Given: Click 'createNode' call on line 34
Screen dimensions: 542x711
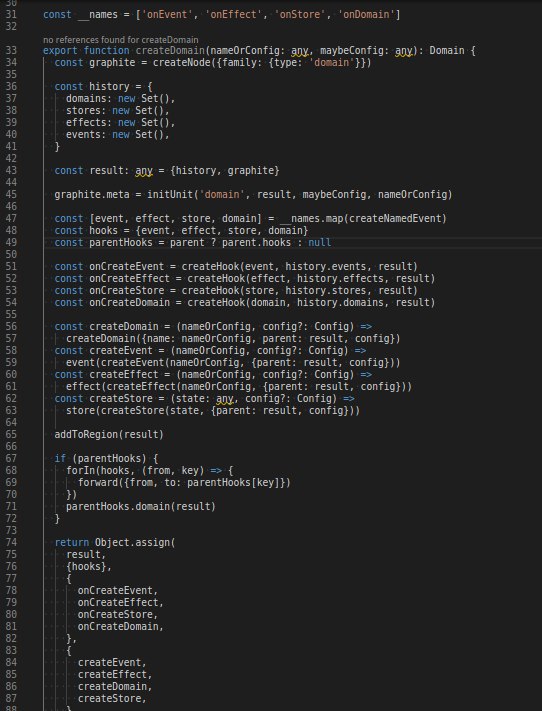Looking at the screenshot, I should (x=181, y=63).
